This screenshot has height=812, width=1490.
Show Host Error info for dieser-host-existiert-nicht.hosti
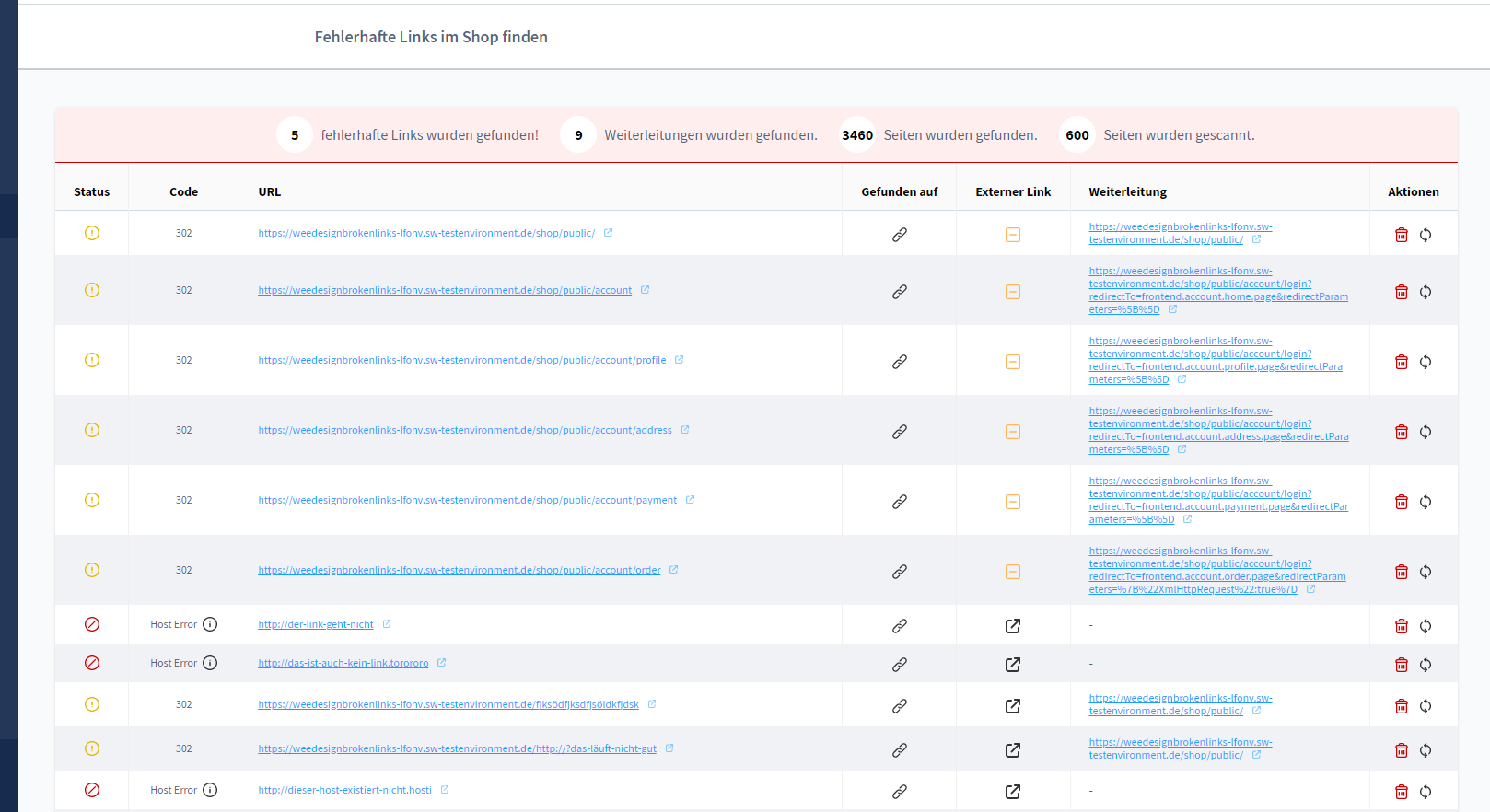[x=210, y=790]
